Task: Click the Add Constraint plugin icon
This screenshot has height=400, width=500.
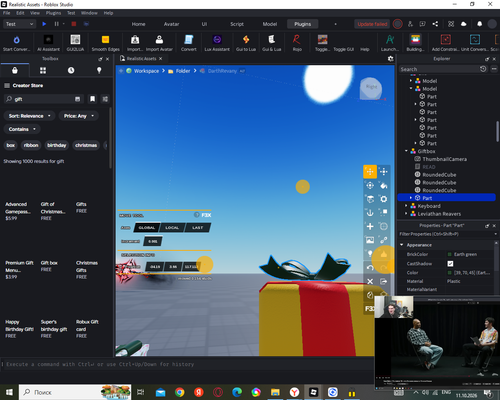Action: [446, 40]
